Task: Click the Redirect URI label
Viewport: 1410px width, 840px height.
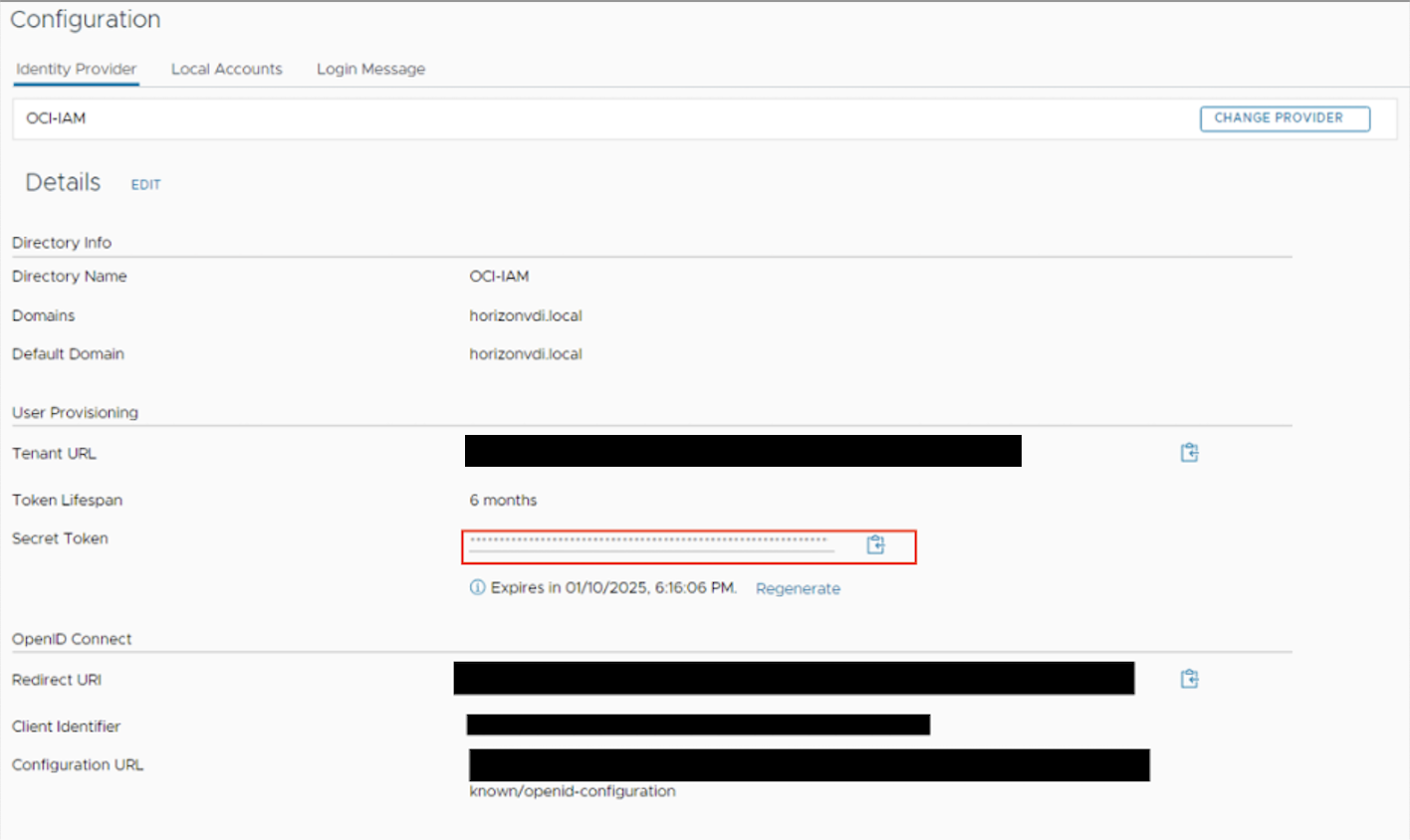Action: point(57,680)
